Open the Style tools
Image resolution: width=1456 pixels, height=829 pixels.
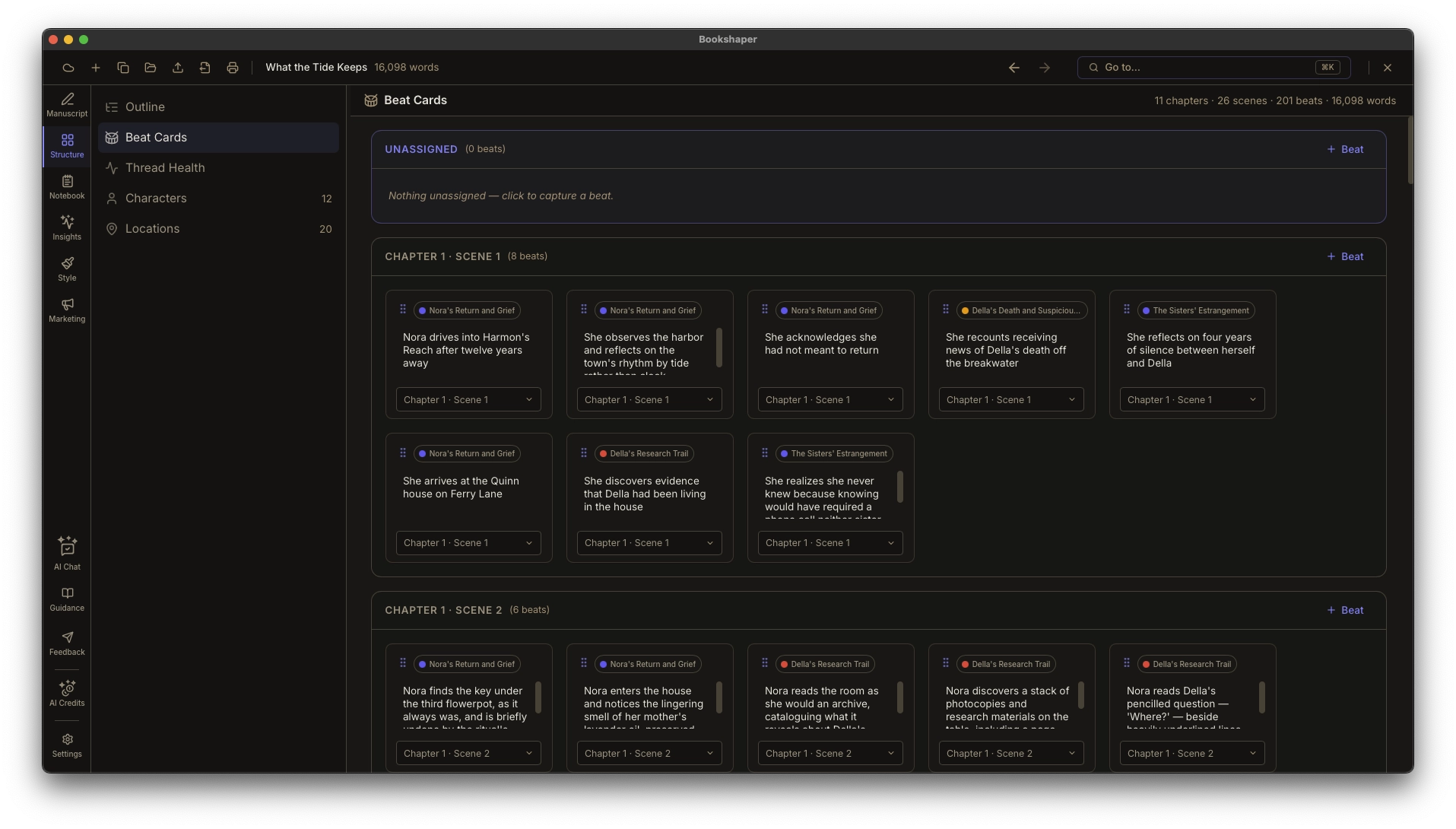(x=67, y=269)
